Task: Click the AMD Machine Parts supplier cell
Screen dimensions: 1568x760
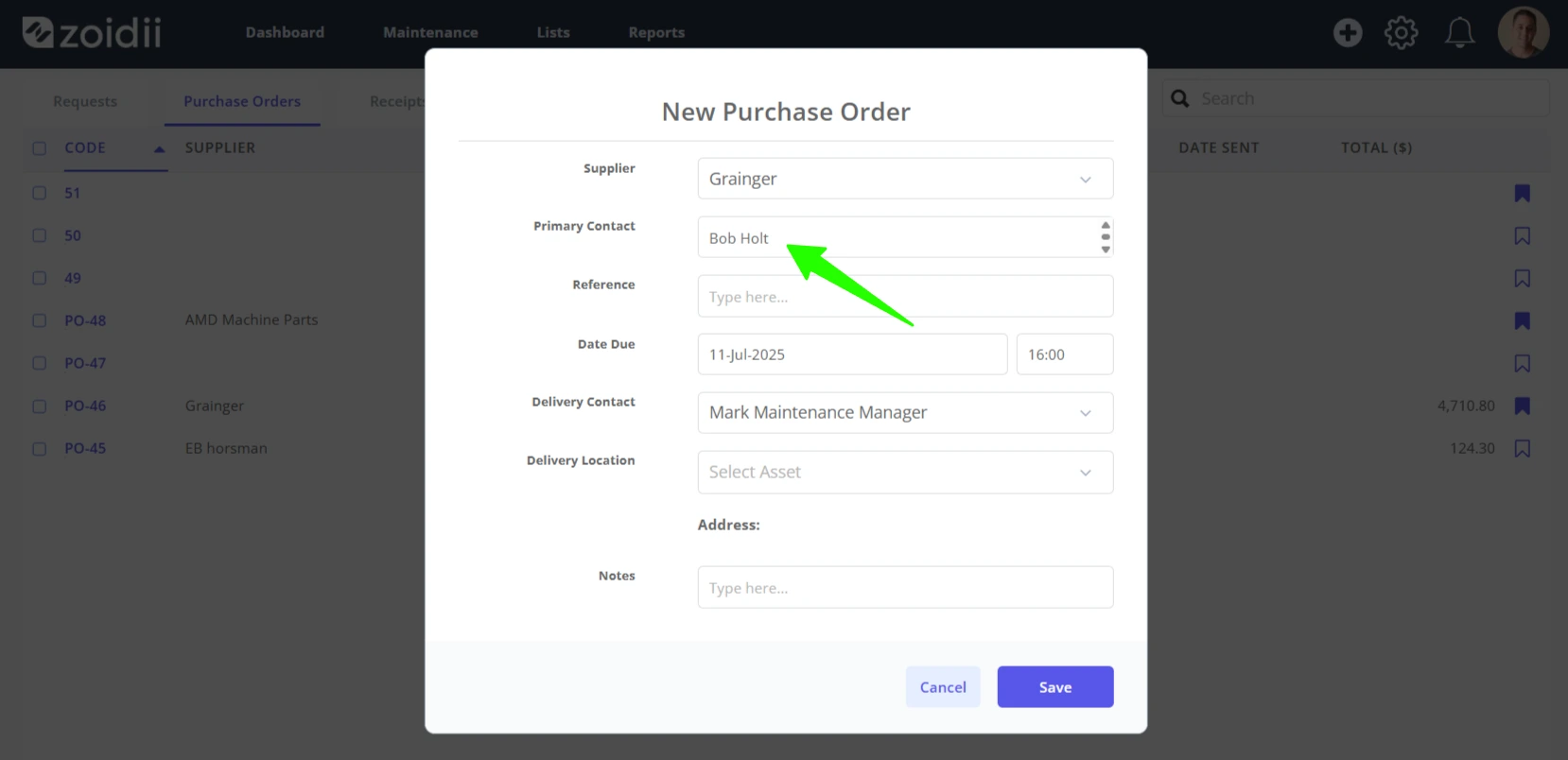Action: [252, 320]
